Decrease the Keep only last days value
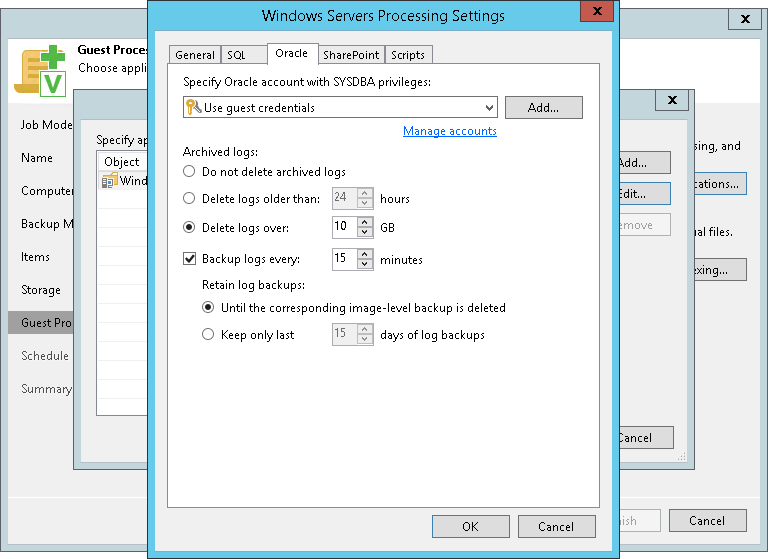Screen dimensions: 768x559 tap(365, 339)
